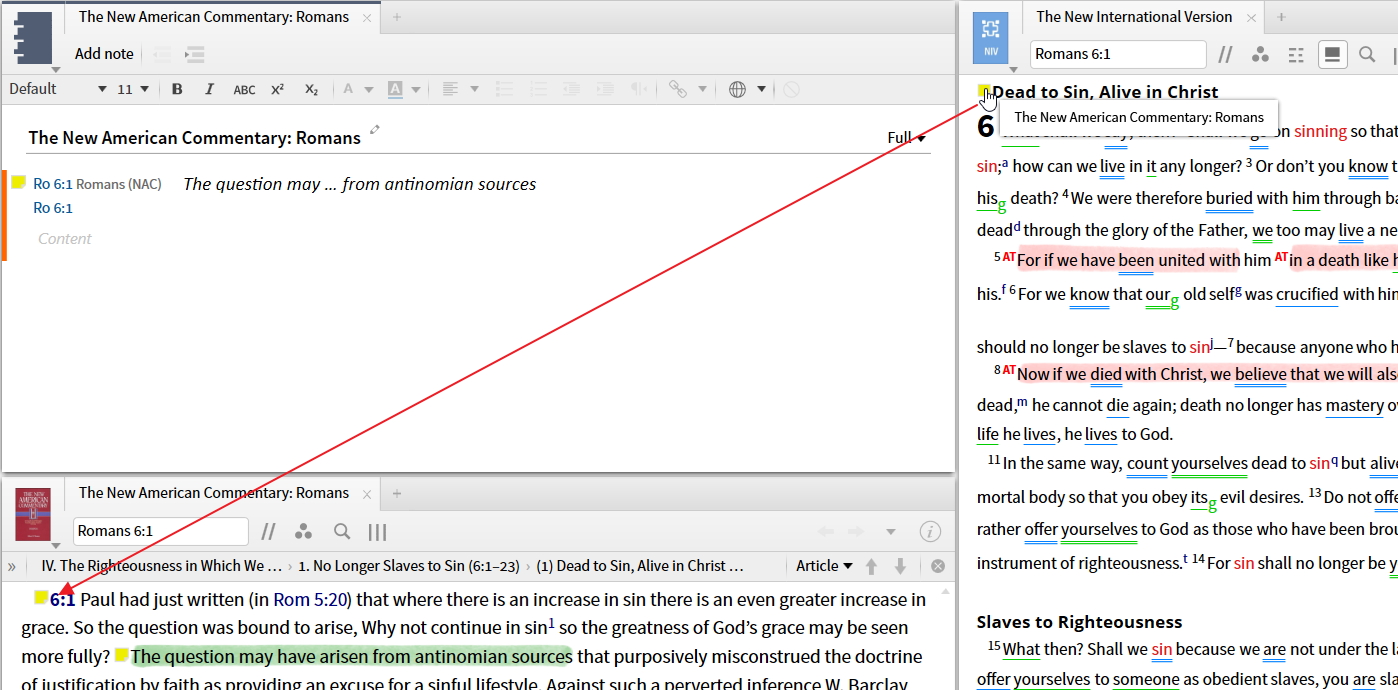This screenshot has width=1398, height=690.
Task: Toggle italic formatting
Action: point(209,89)
